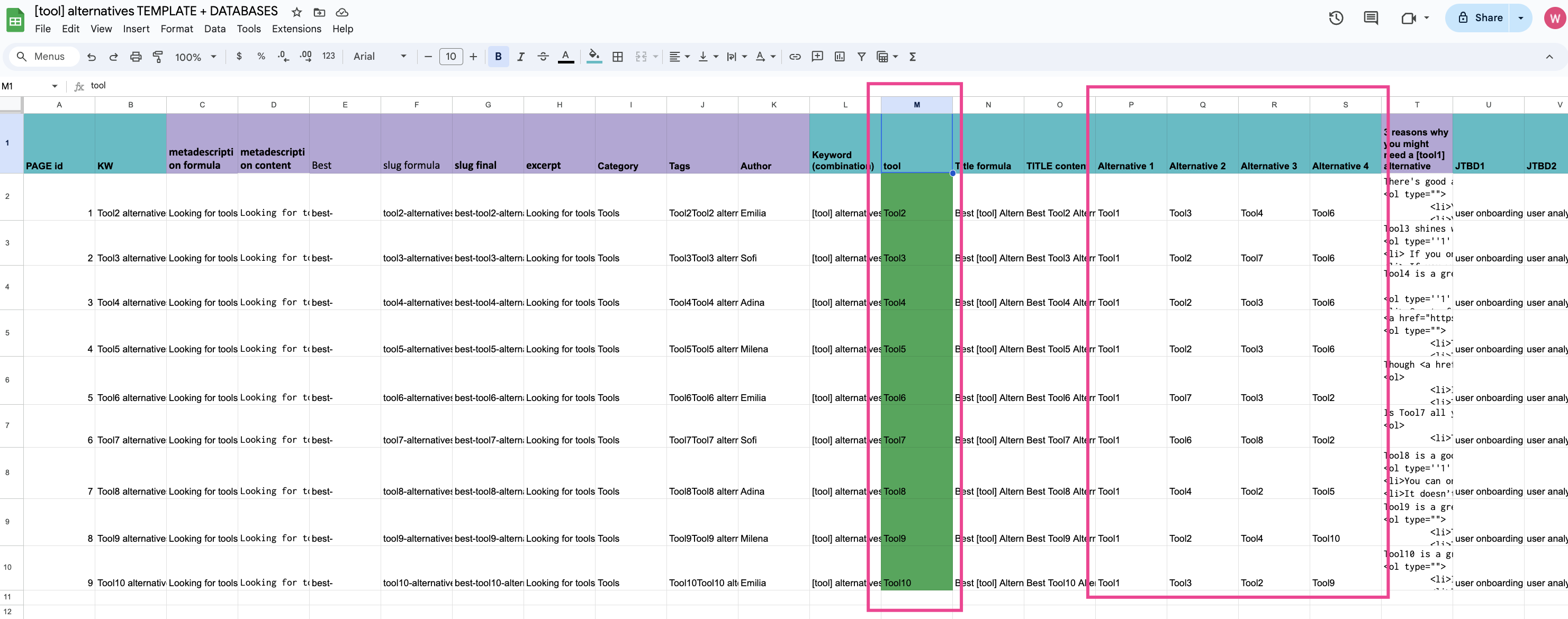Open version history clock icon
Viewport: 1568px width, 619px height.
[1336, 18]
